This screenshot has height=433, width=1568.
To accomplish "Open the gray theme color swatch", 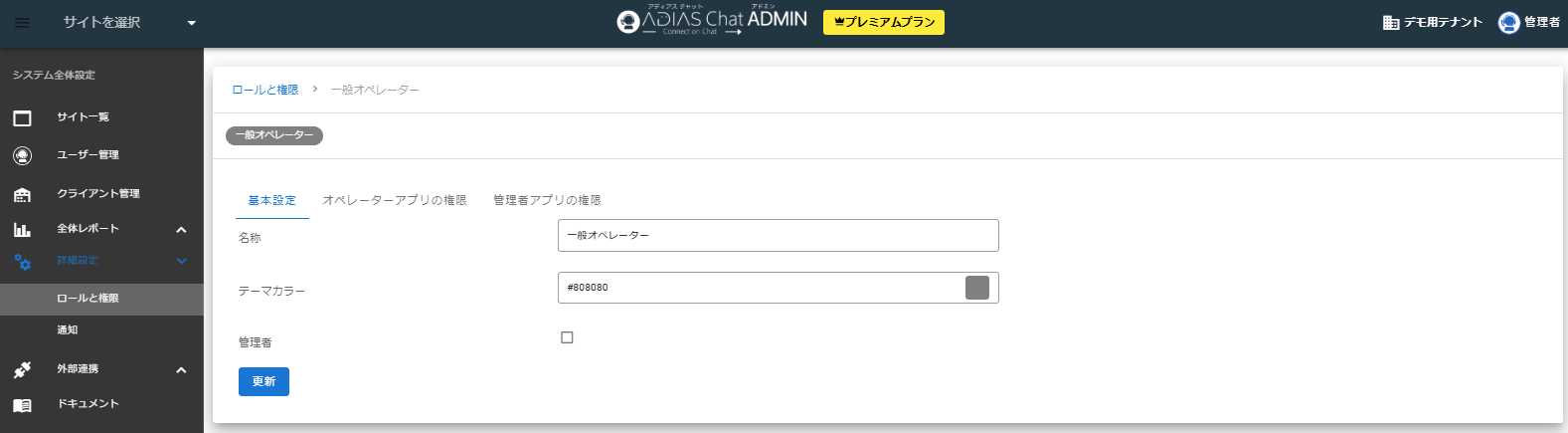I will (x=976, y=288).
